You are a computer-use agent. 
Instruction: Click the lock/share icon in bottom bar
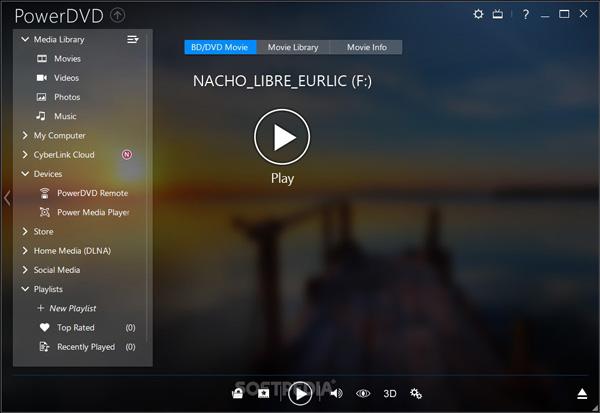point(238,393)
